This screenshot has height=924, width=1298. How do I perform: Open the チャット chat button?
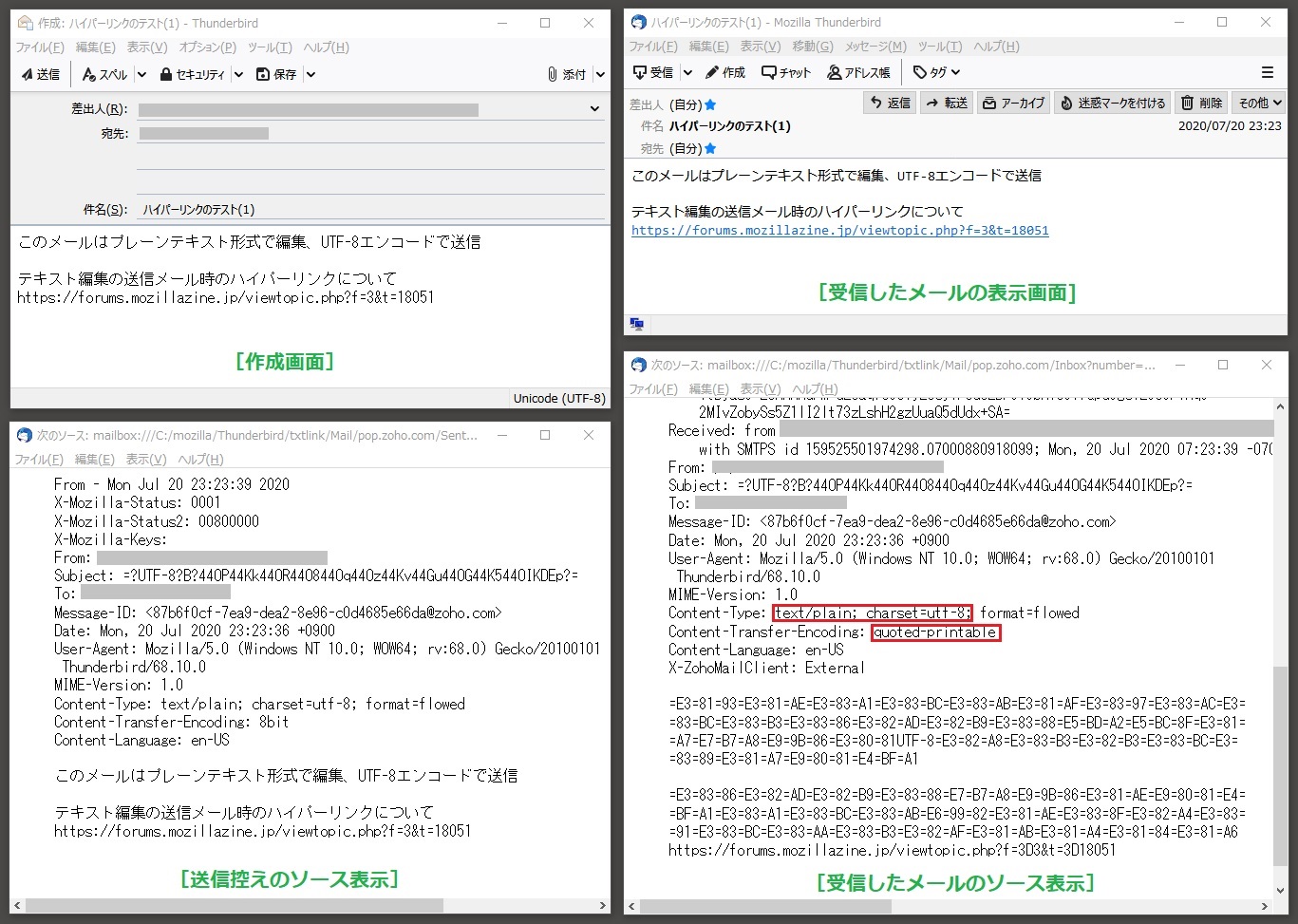(x=786, y=72)
